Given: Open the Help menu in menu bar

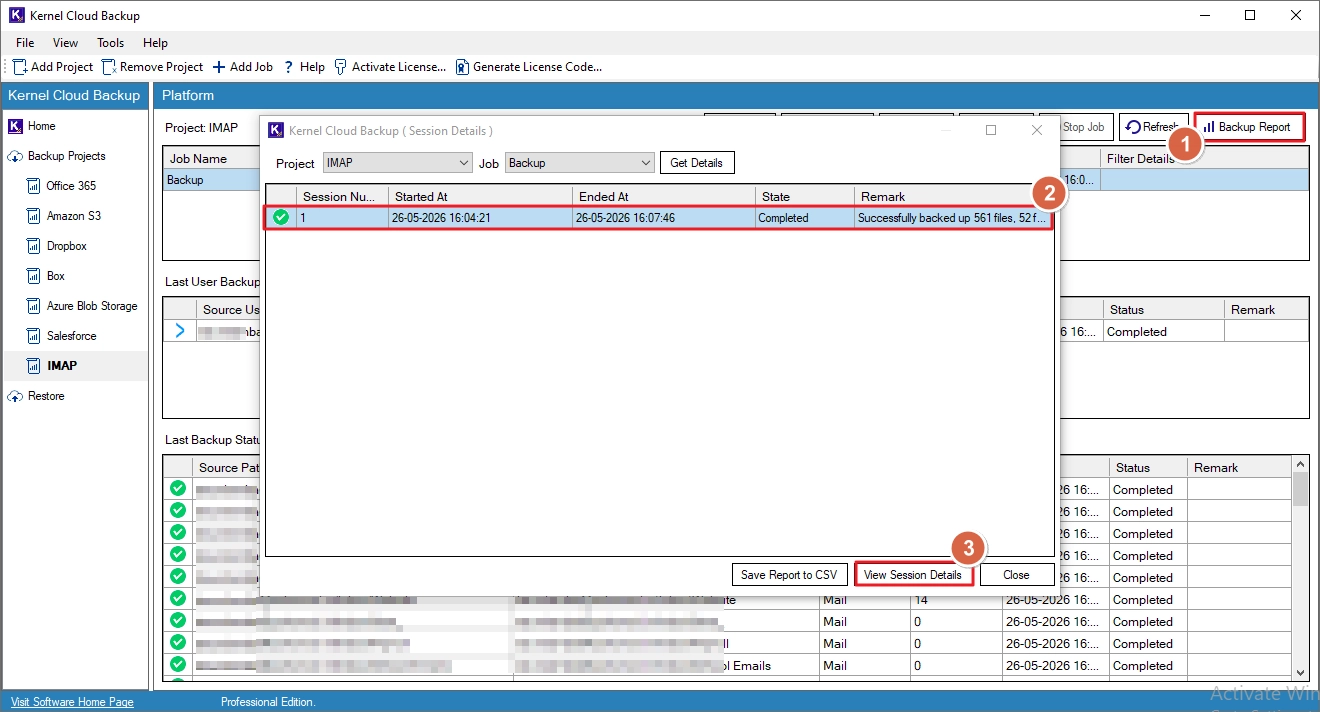Looking at the screenshot, I should pyautogui.click(x=155, y=43).
